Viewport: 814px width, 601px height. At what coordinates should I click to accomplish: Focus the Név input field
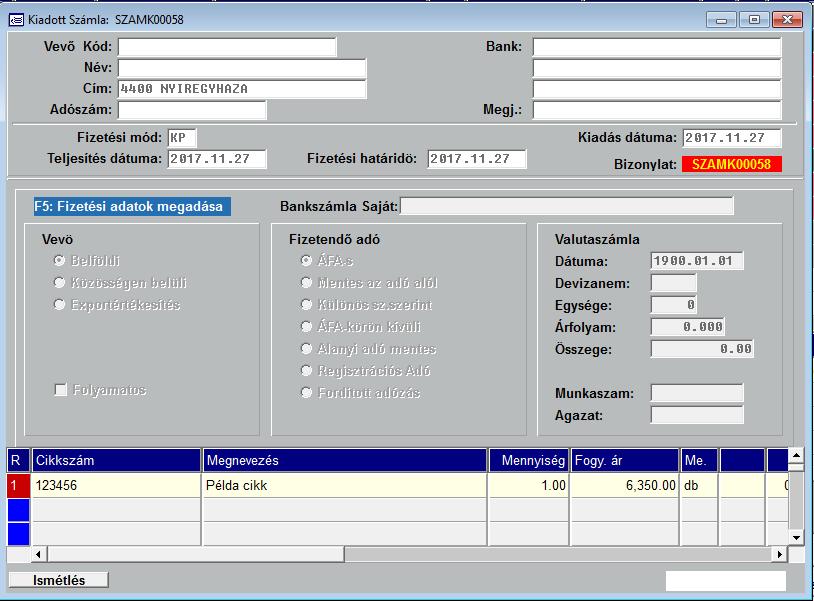tap(242, 68)
